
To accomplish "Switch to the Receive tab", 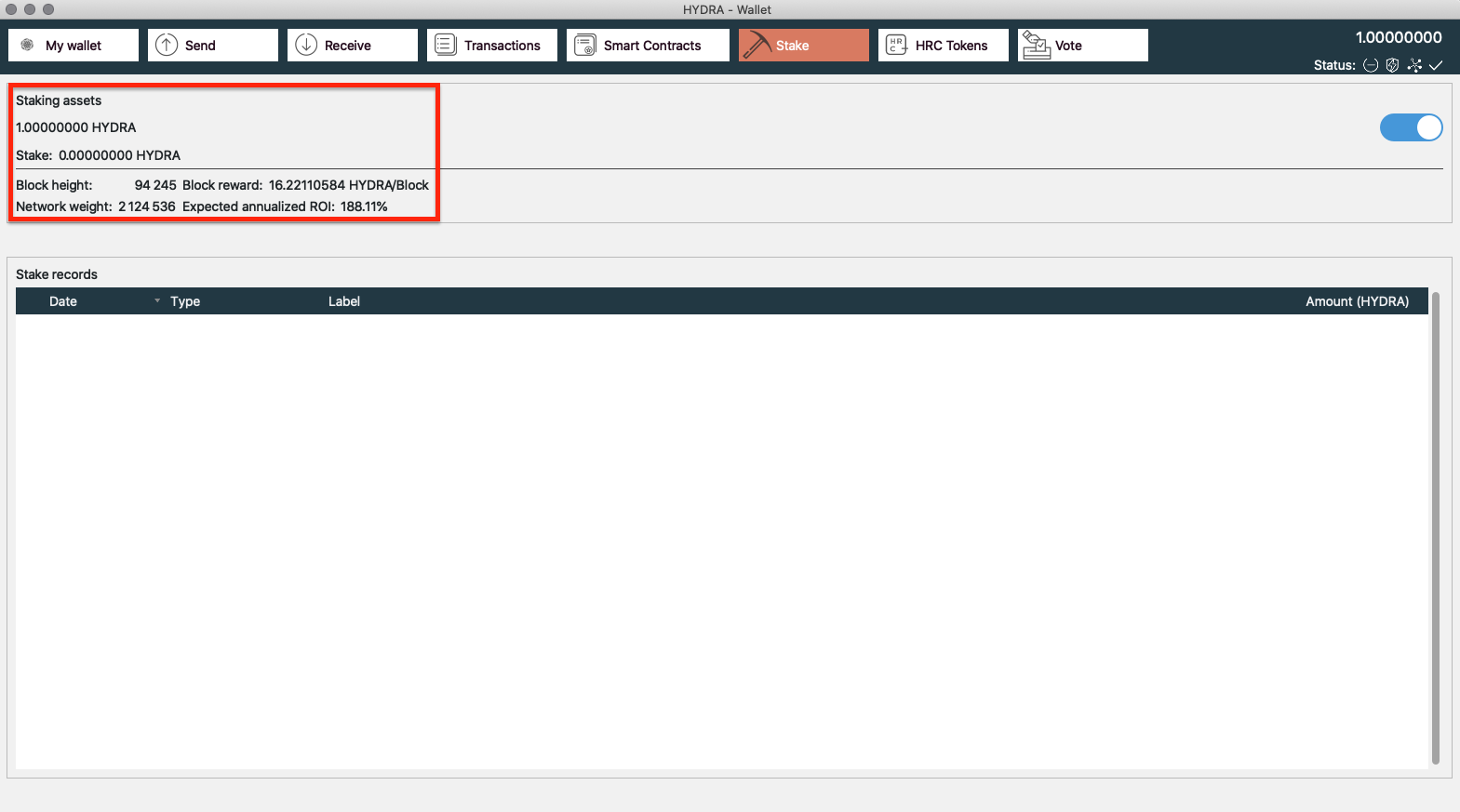I will pos(353,45).
